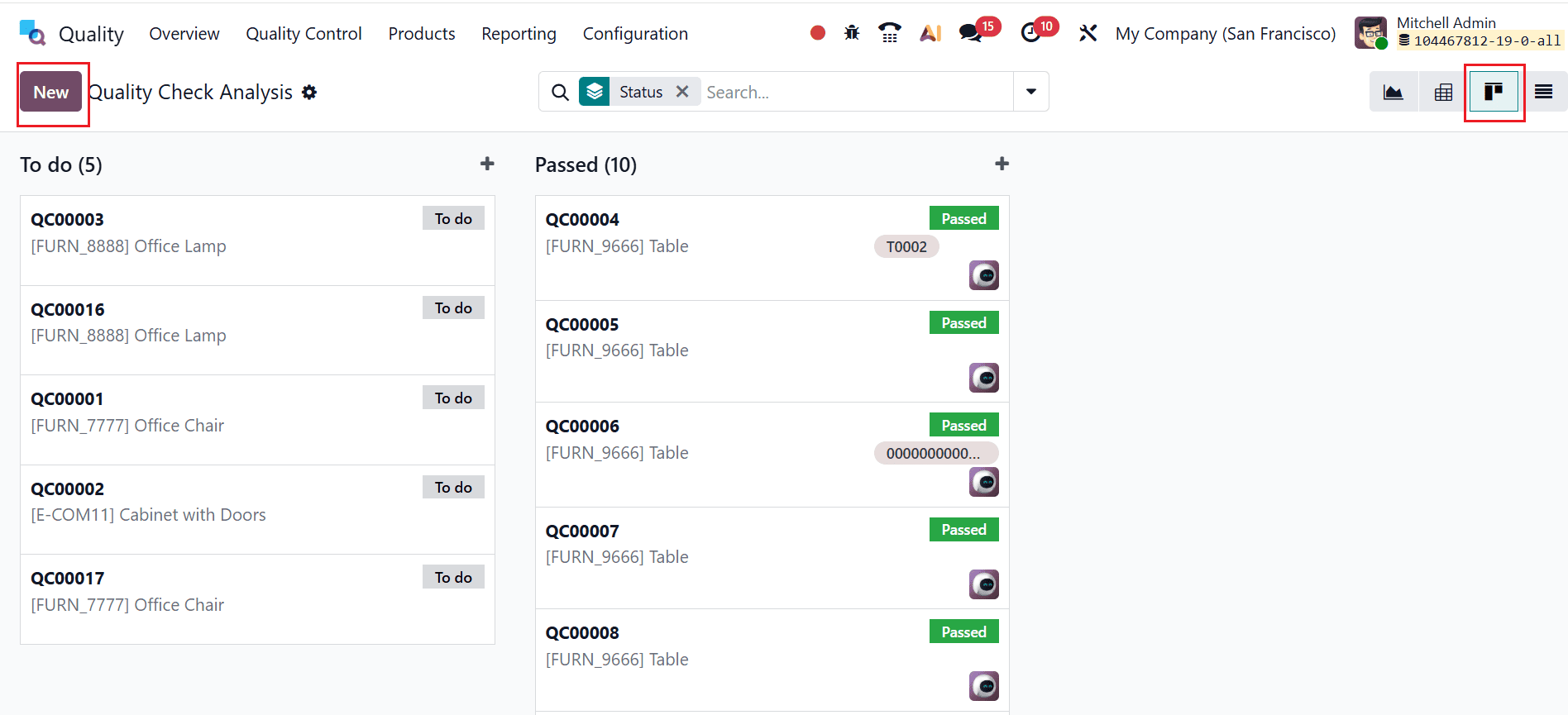
Task: Open the Reporting menu
Action: click(x=519, y=33)
